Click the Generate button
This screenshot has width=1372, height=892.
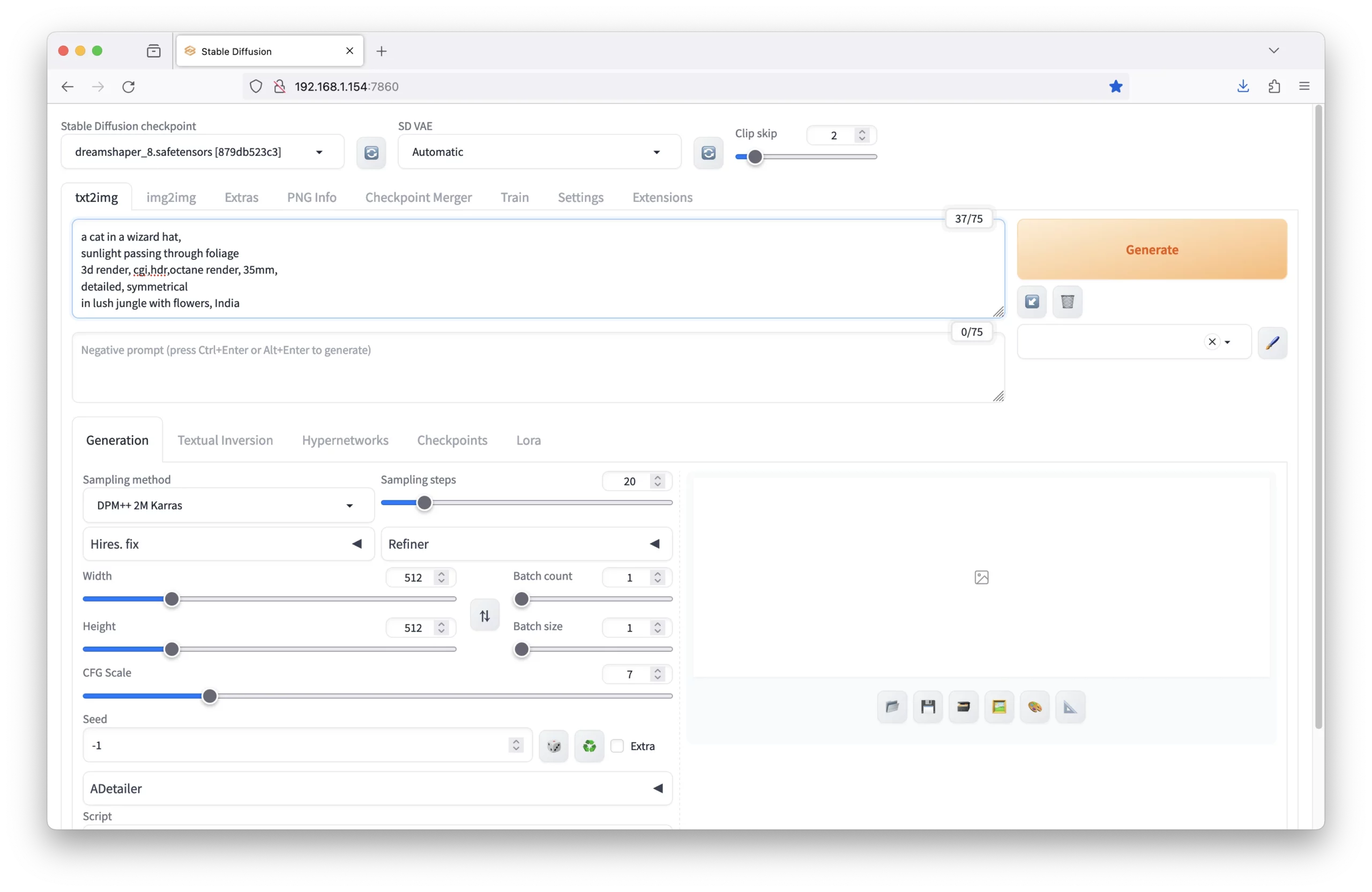(1151, 250)
